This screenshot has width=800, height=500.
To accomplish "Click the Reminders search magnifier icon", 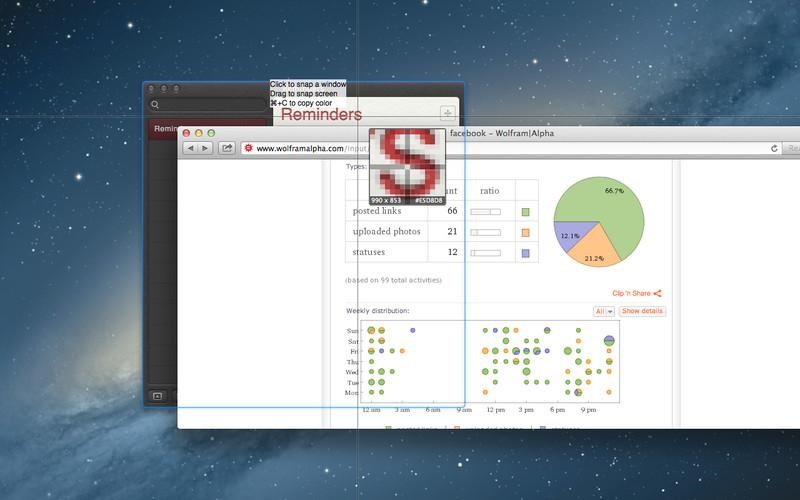I will pyautogui.click(x=155, y=104).
